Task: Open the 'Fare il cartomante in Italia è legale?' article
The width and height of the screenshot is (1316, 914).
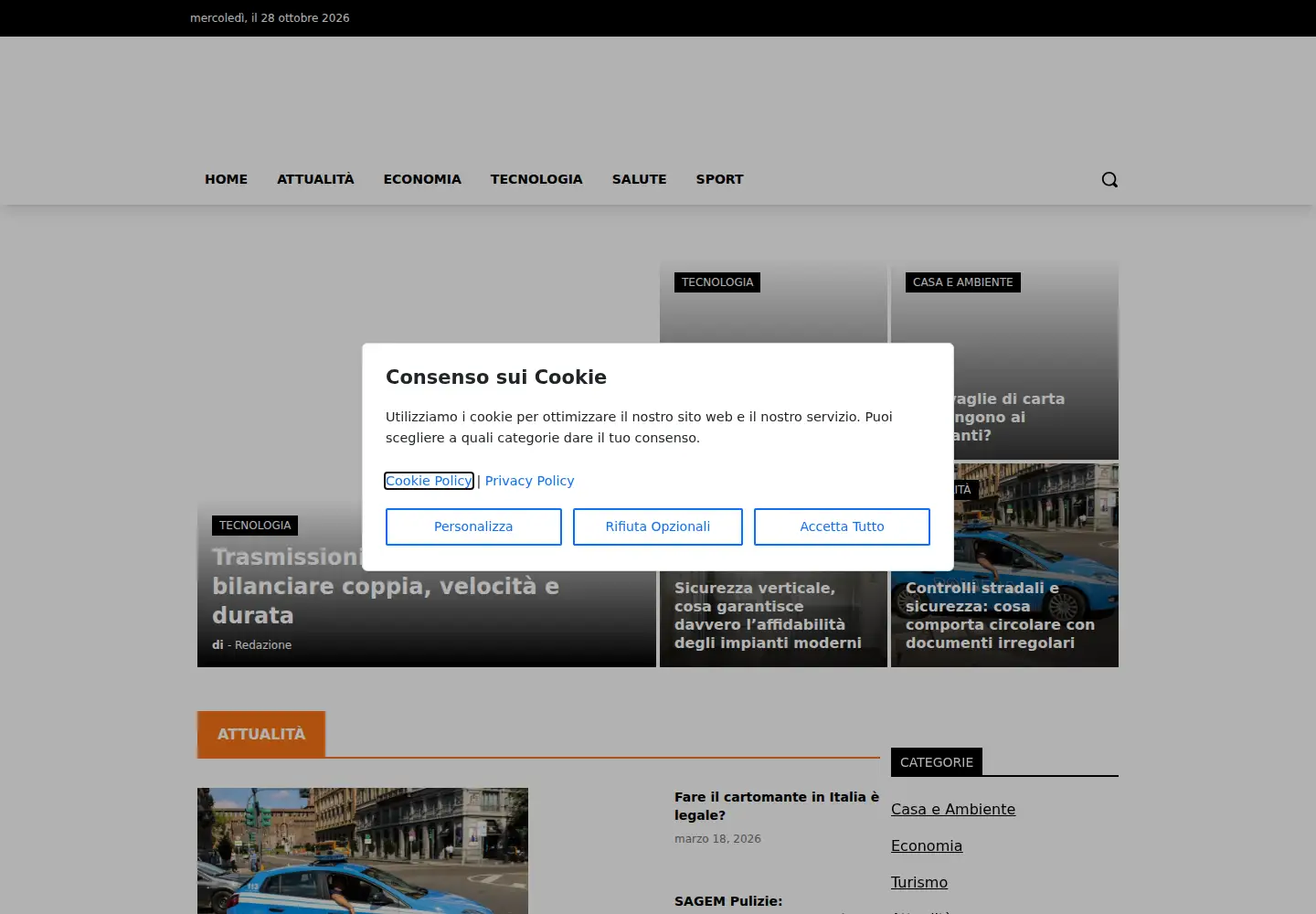Action: point(777,806)
